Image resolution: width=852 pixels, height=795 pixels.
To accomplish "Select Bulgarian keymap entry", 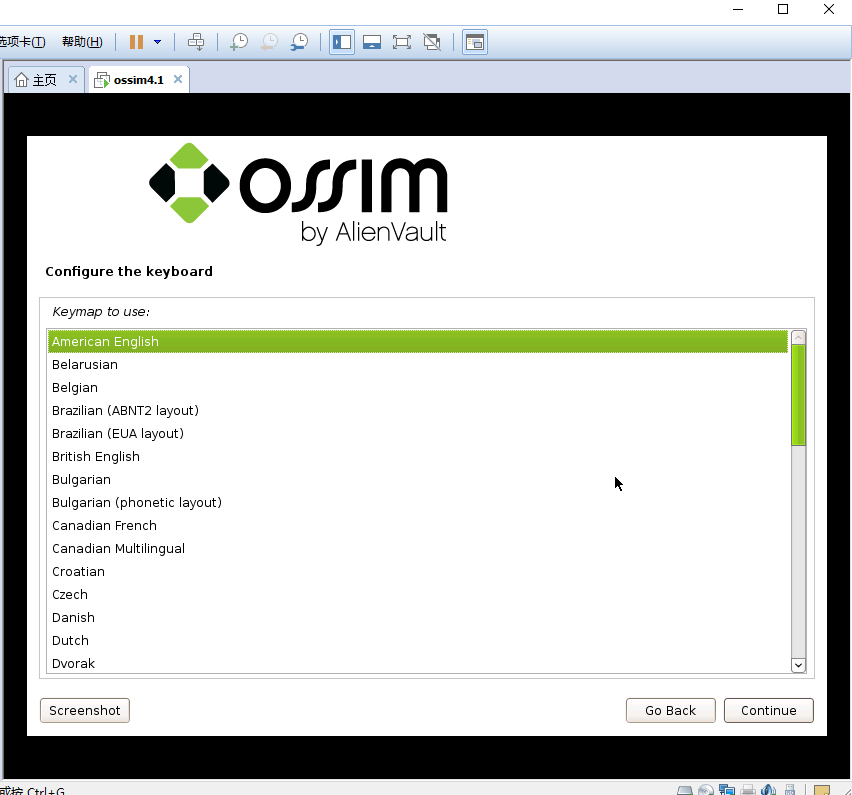I will (x=417, y=479).
